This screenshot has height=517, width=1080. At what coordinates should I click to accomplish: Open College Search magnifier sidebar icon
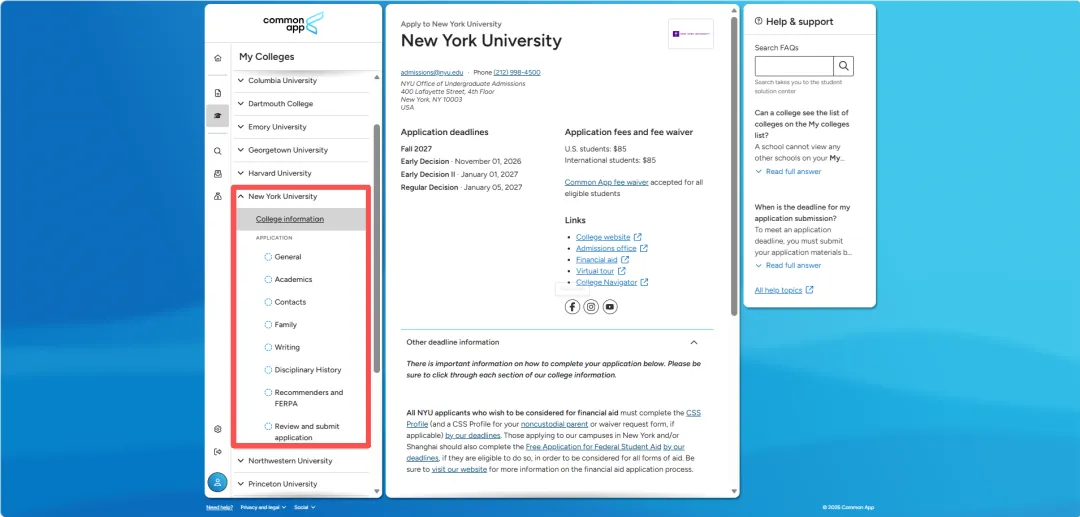(218, 151)
